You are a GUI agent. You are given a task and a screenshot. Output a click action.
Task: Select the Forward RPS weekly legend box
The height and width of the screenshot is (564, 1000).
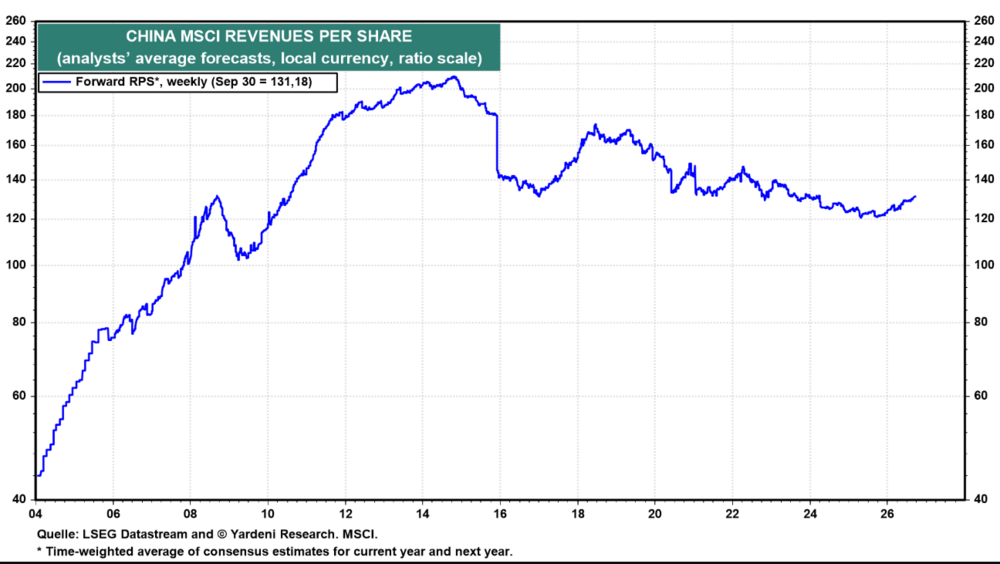pos(188,82)
